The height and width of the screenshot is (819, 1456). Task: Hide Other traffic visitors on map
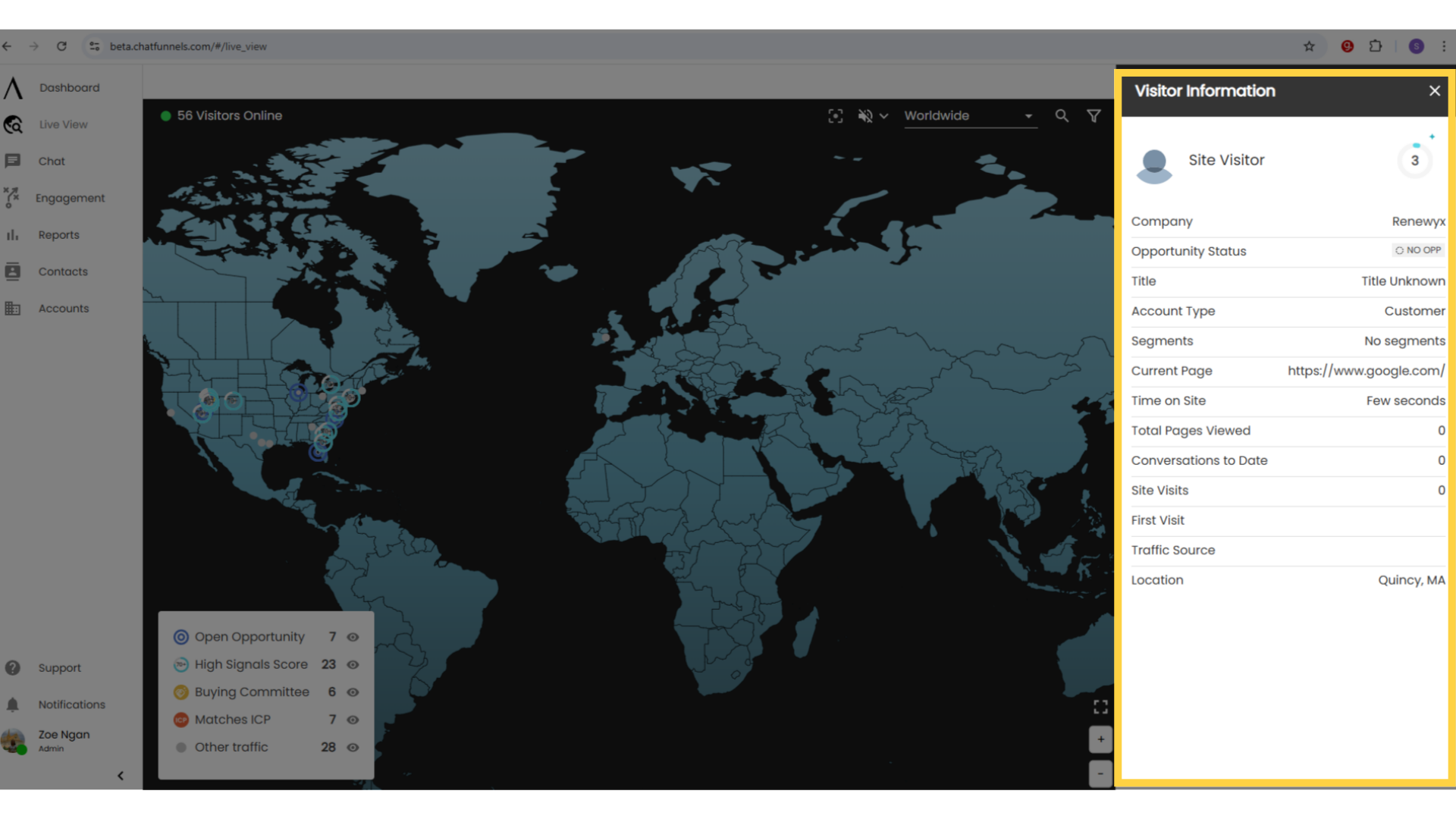point(353,748)
